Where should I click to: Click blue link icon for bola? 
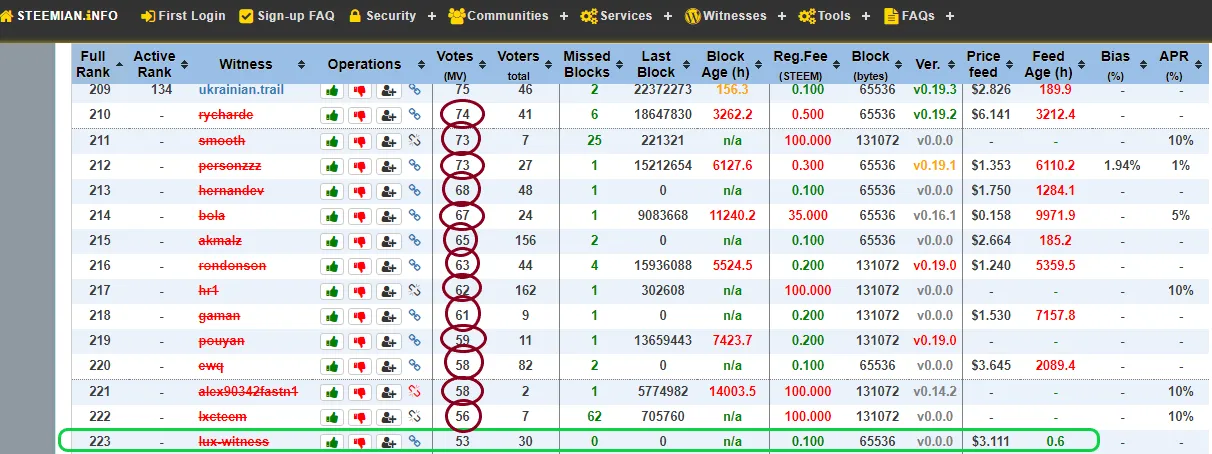415,215
